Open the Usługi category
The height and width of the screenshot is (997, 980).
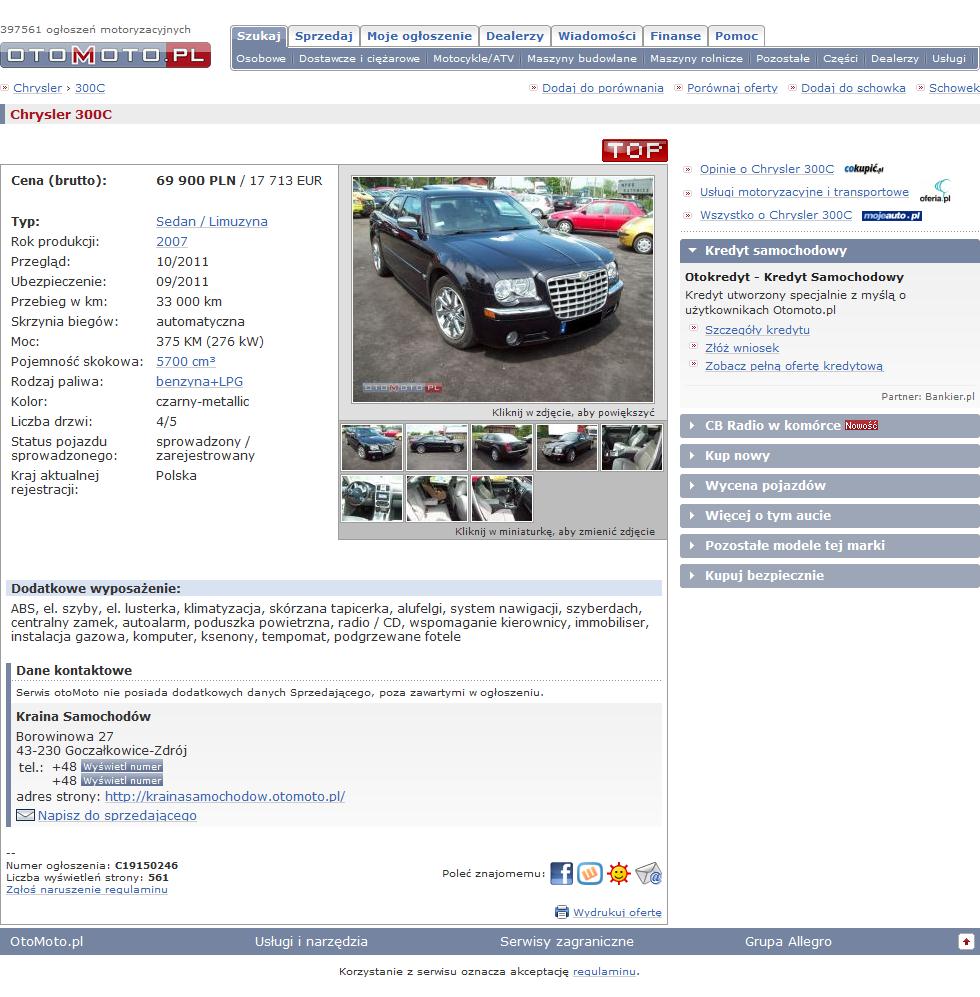point(948,58)
